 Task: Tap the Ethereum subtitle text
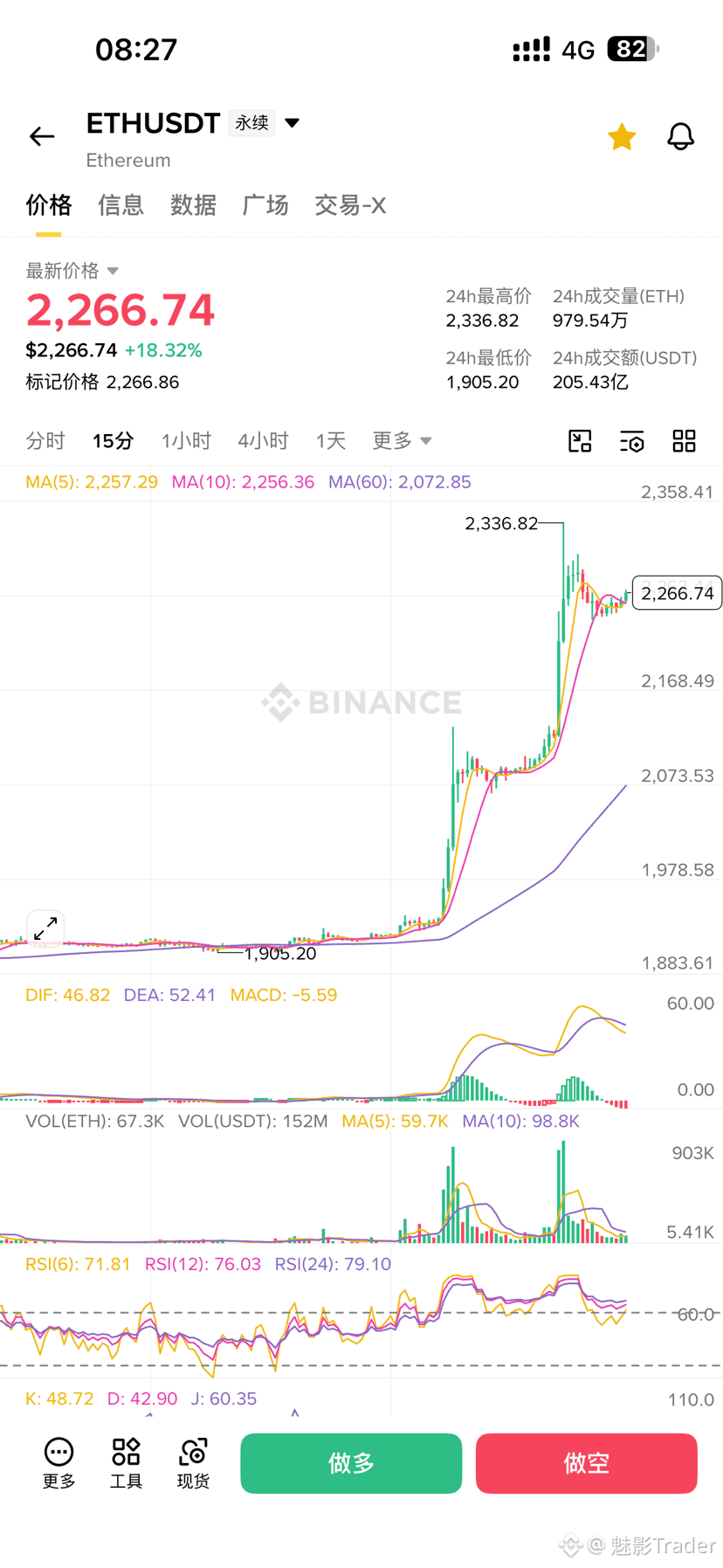(x=128, y=161)
